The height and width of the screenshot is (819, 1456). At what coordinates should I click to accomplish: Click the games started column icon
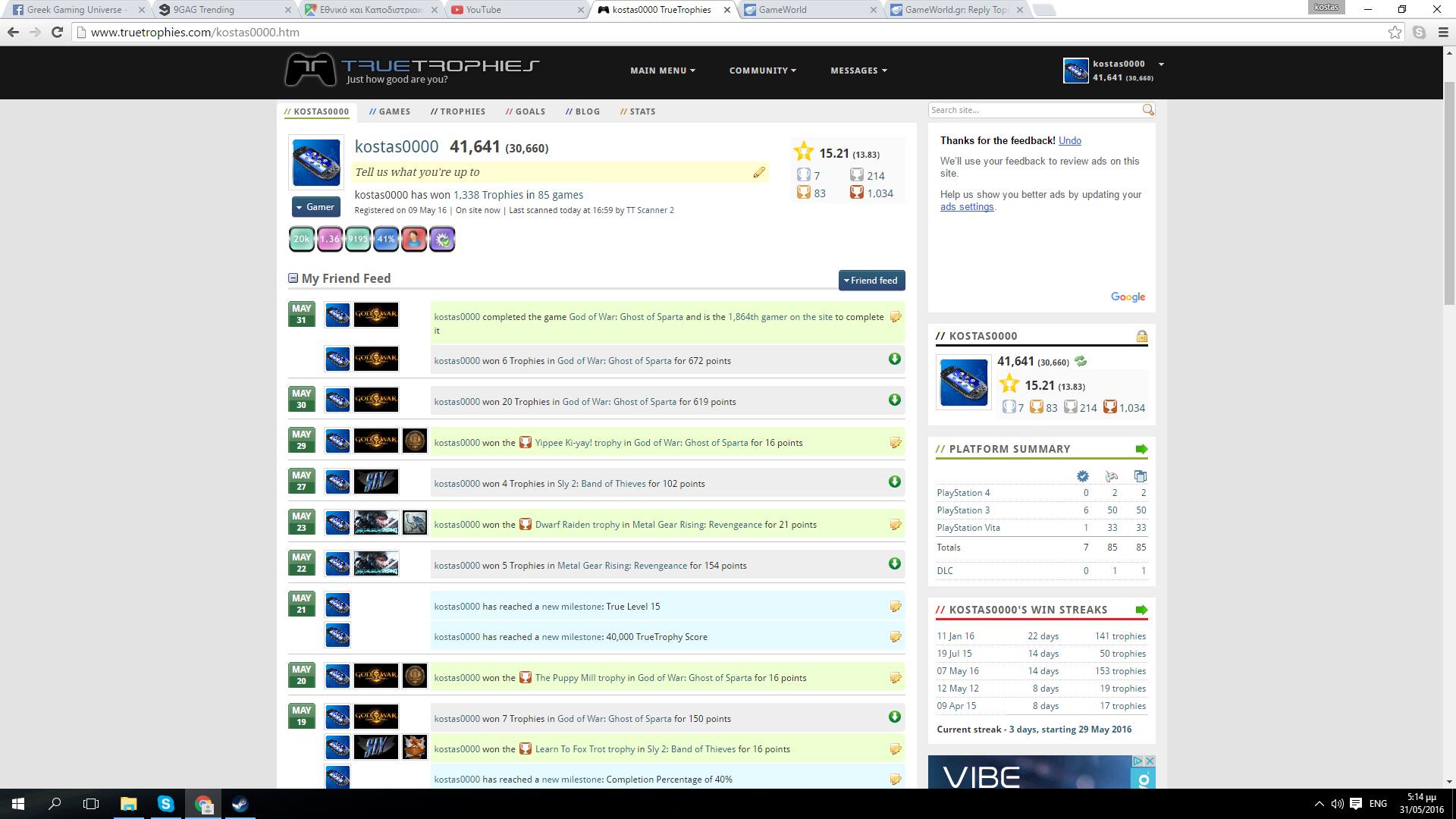(x=1112, y=476)
